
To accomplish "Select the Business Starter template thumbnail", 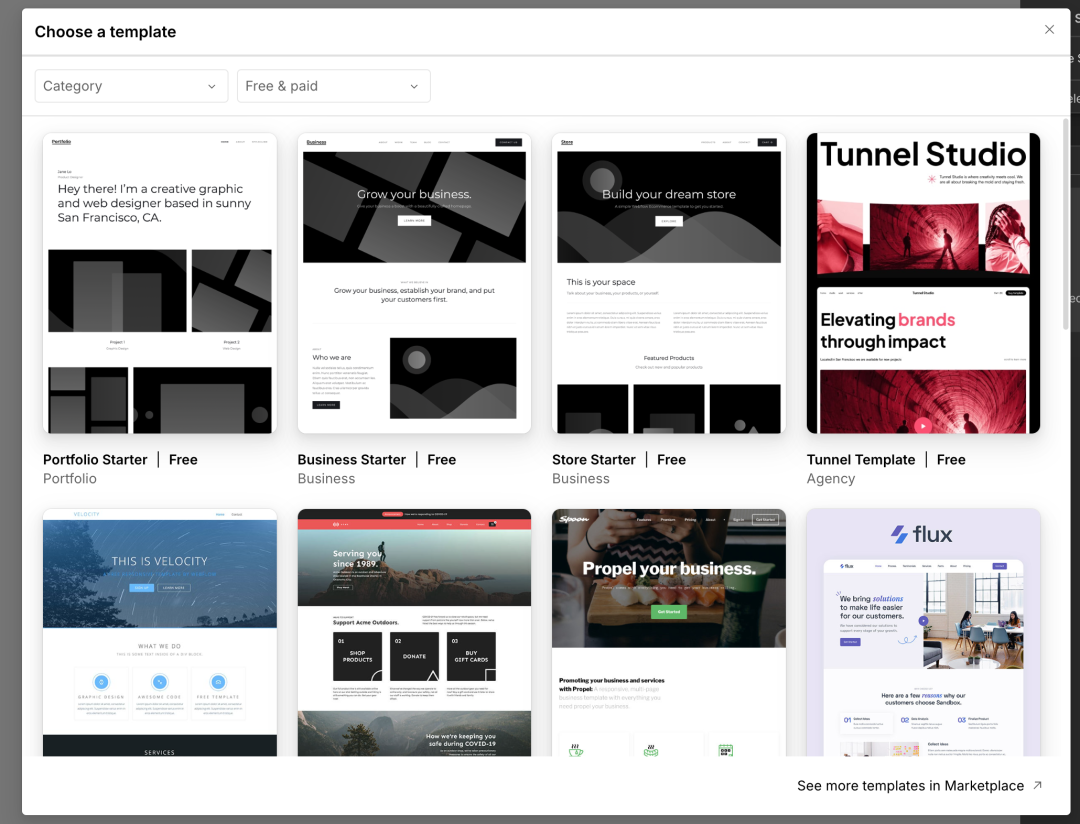I will 414,283.
